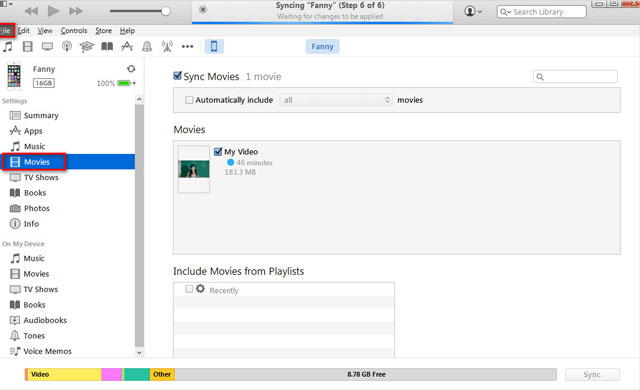Open the Internet Radio antenna icon
Screen dimensions: 640x390
coord(167,47)
